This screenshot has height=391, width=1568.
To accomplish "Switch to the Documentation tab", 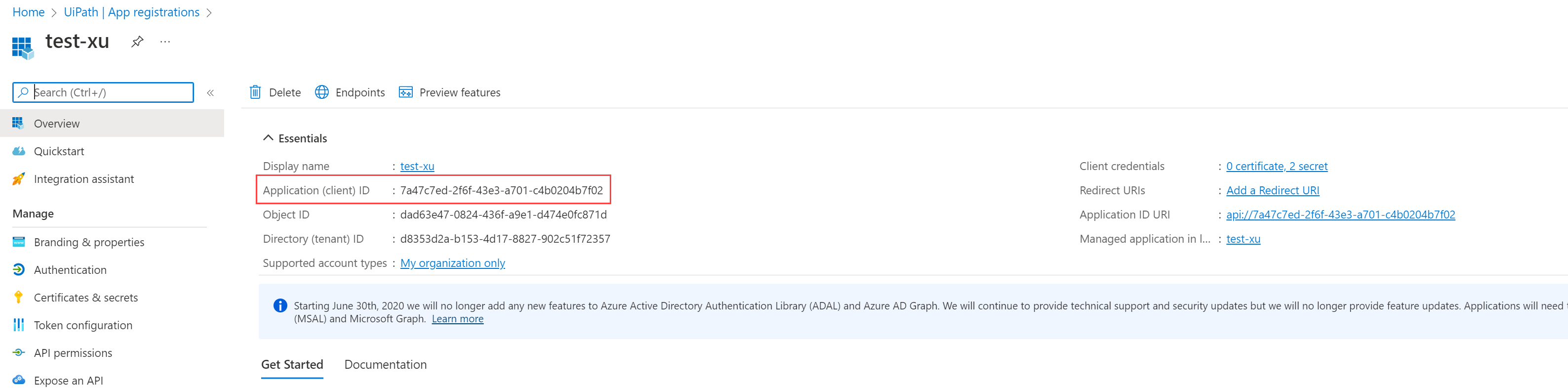I will (385, 364).
